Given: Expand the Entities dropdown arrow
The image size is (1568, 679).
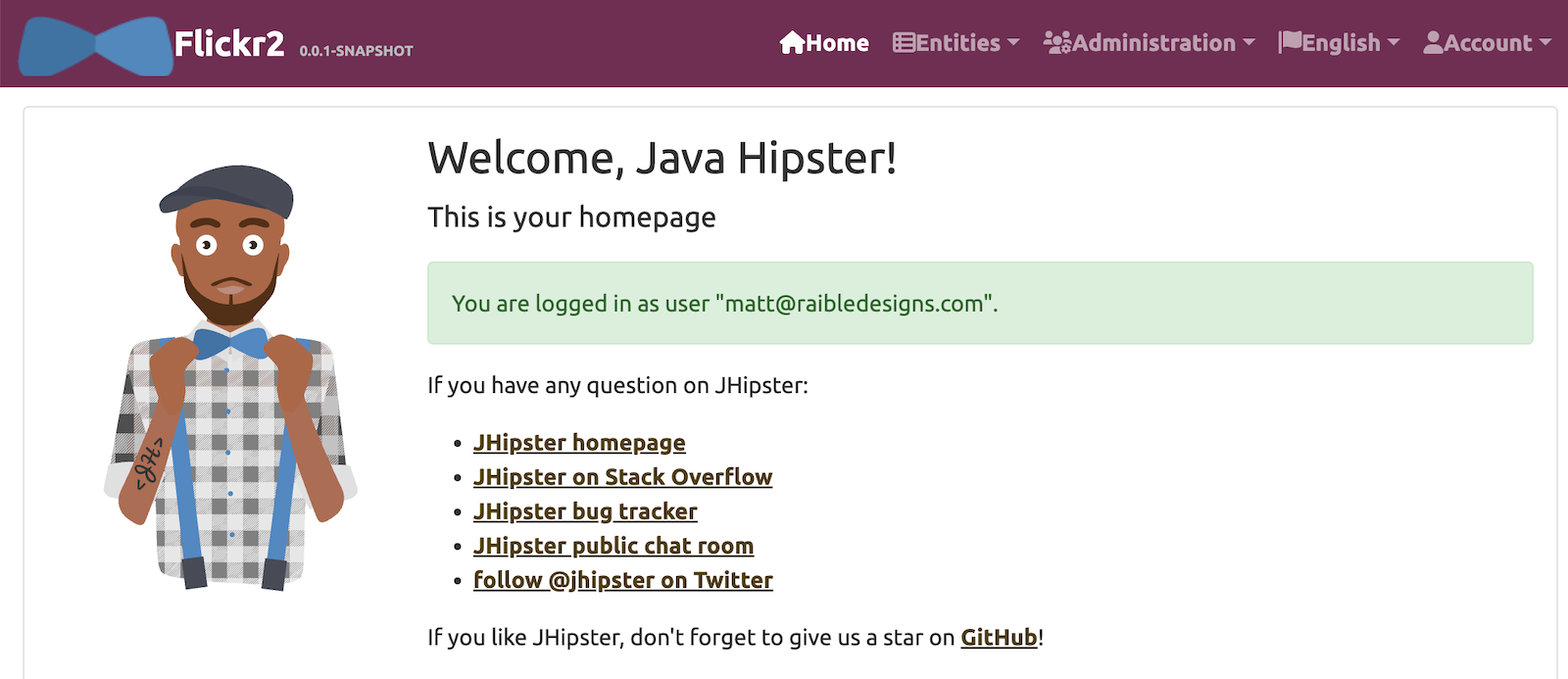Looking at the screenshot, I should [x=1013, y=43].
